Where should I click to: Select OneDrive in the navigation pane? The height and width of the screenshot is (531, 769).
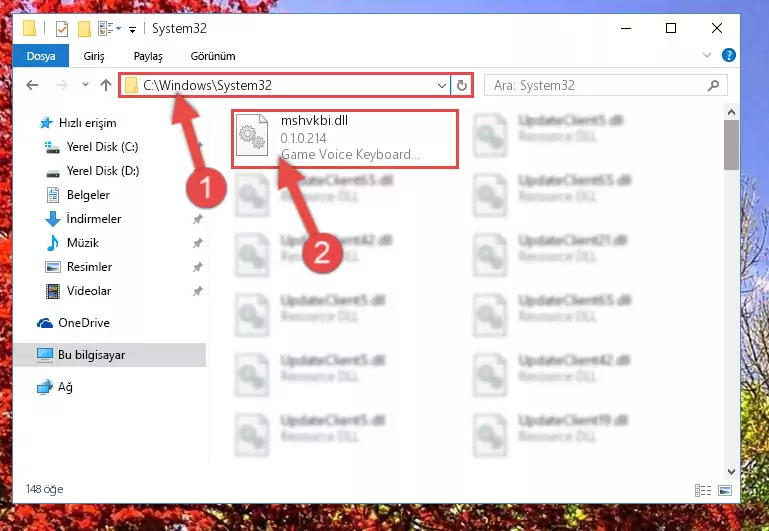(x=83, y=323)
